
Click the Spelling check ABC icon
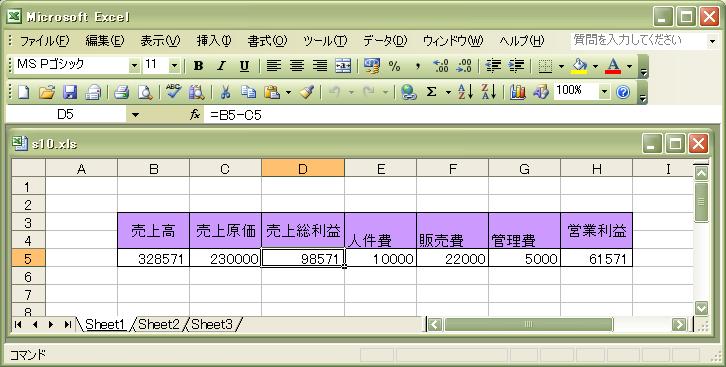[x=174, y=92]
